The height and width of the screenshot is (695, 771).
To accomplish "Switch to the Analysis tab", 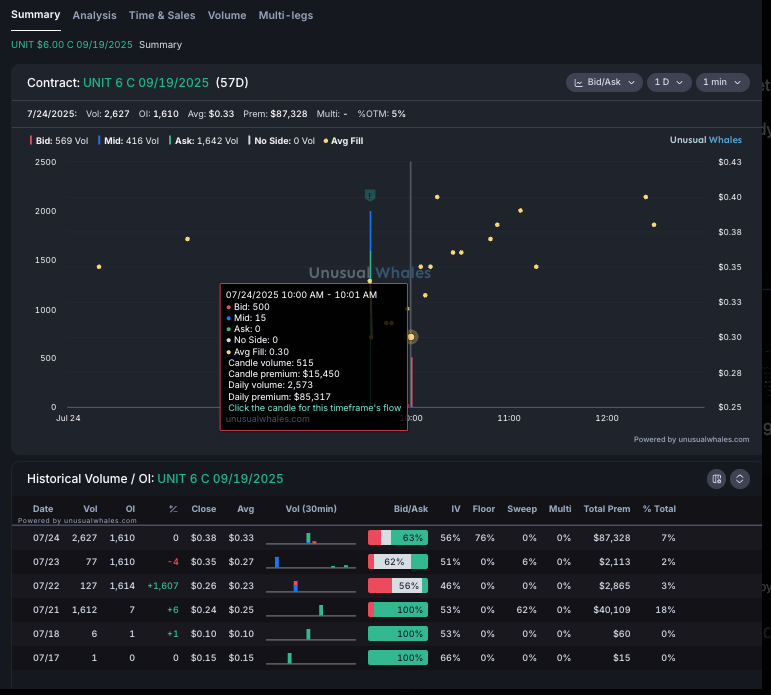I will click(x=94, y=15).
